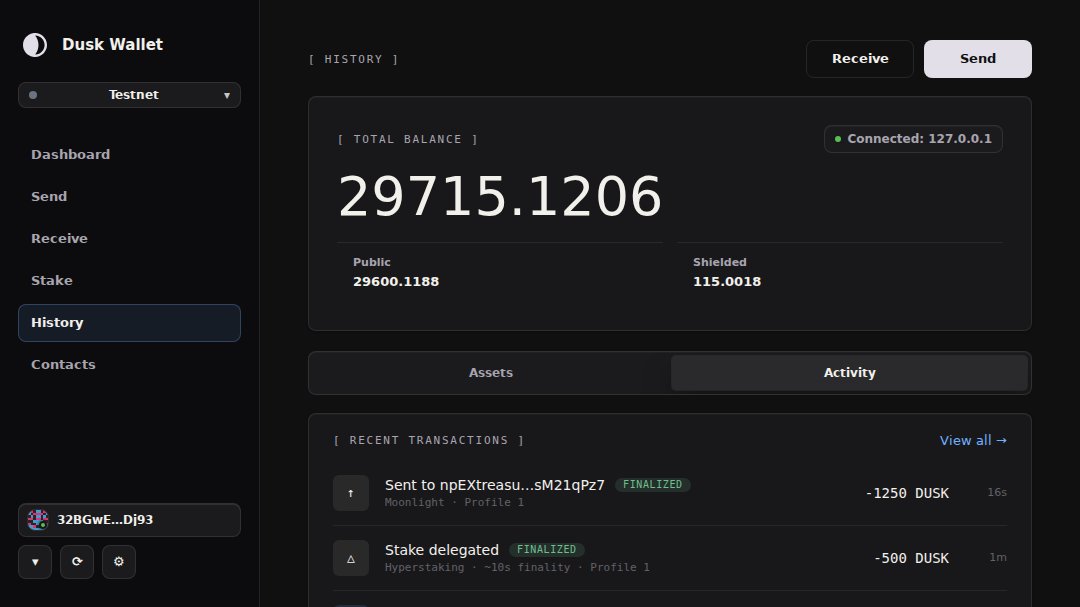Click the Send button at top
This screenshot has width=1080, height=607.
point(977,59)
